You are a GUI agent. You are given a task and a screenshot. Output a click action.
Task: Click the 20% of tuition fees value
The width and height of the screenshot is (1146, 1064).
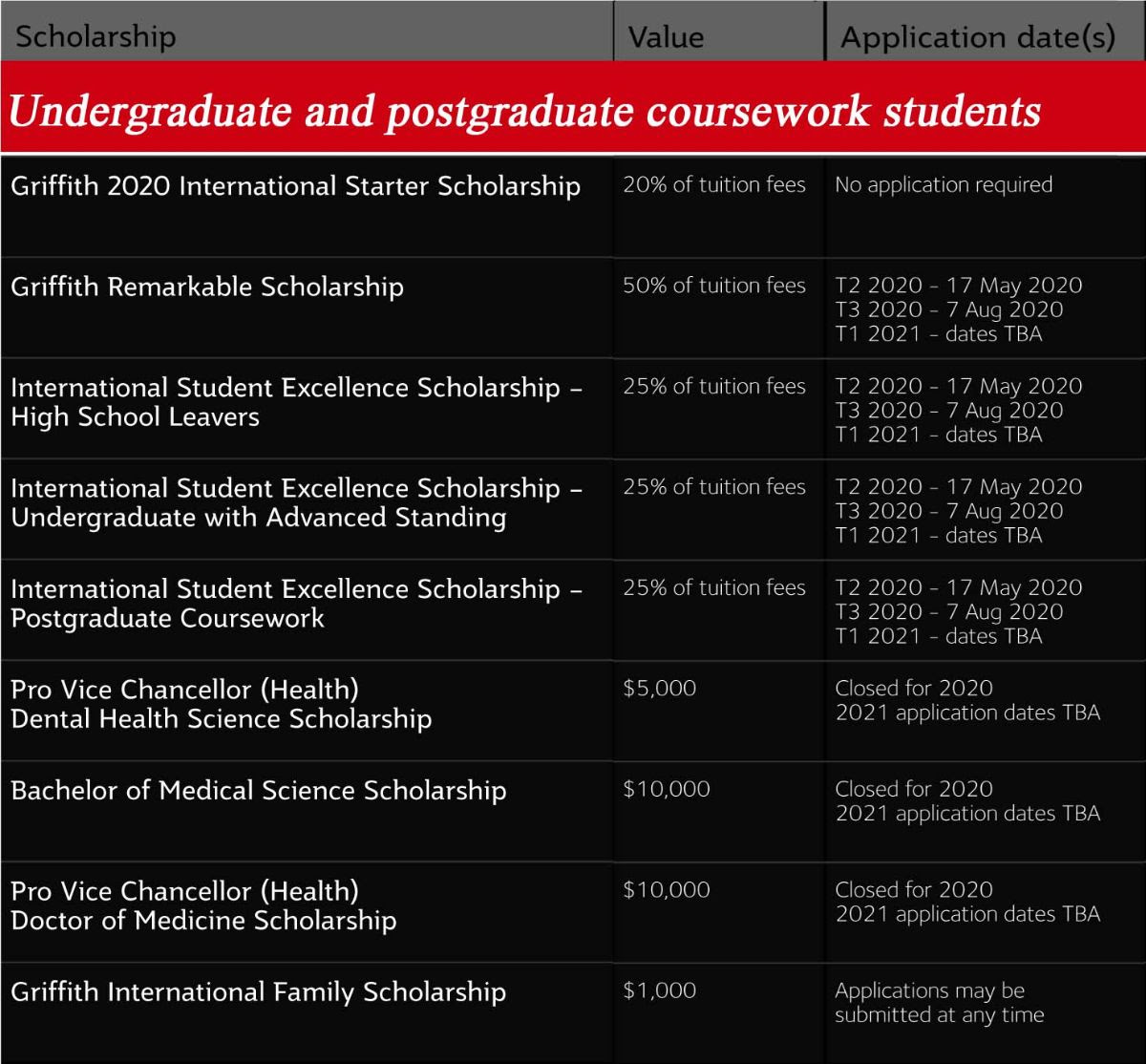coord(714,184)
